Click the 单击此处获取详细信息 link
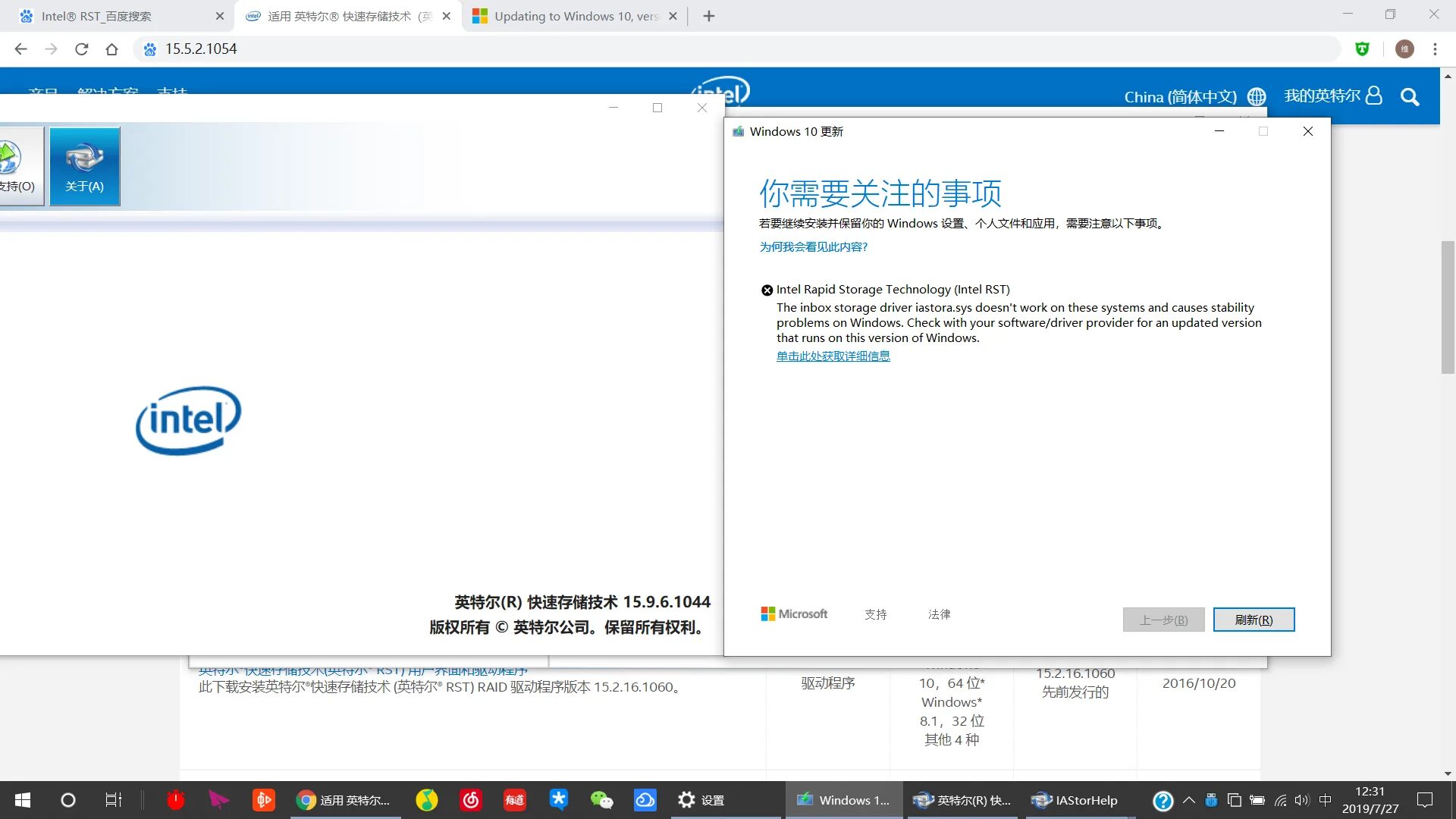 tap(833, 356)
